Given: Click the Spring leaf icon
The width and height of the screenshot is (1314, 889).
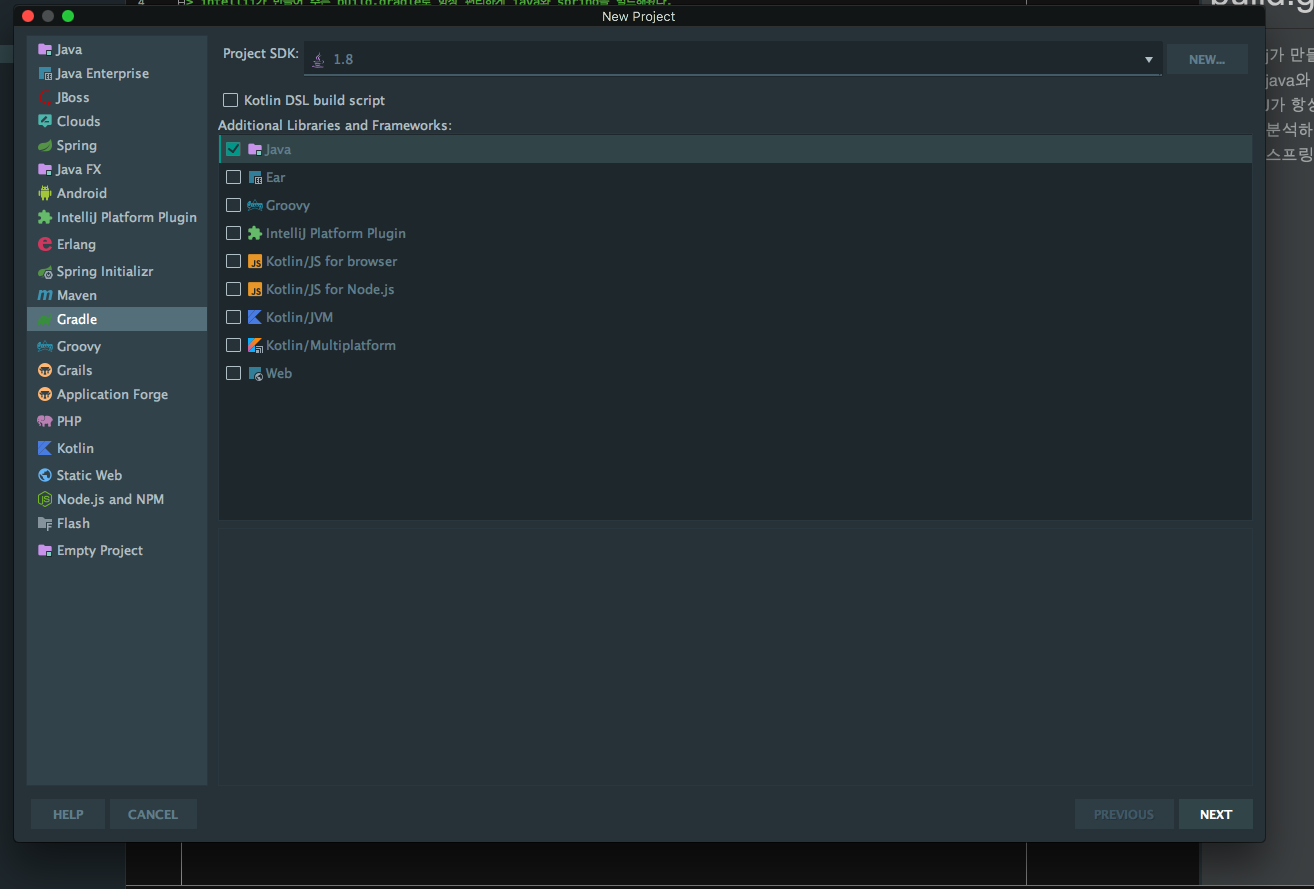Looking at the screenshot, I should coord(44,145).
